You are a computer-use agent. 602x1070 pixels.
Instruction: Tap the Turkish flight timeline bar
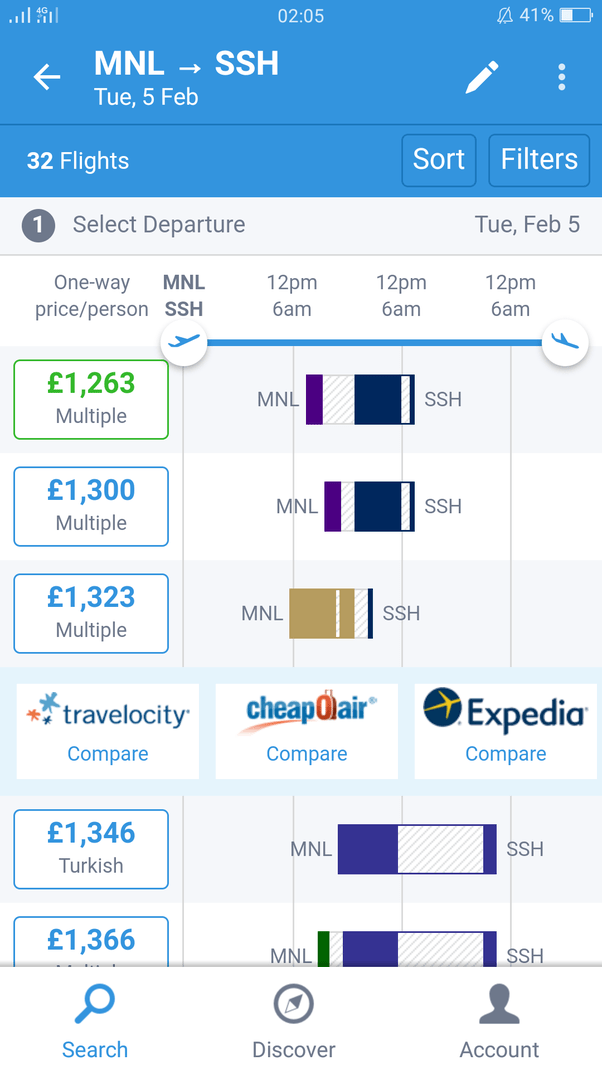click(417, 849)
